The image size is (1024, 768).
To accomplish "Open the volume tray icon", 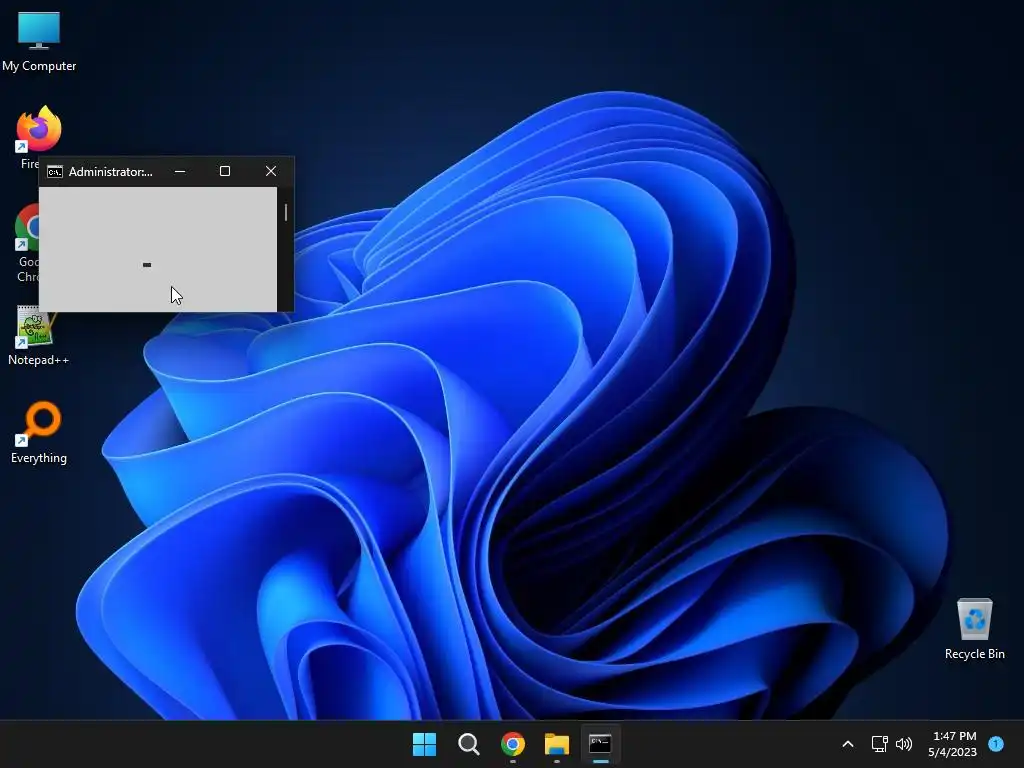I will (904, 744).
